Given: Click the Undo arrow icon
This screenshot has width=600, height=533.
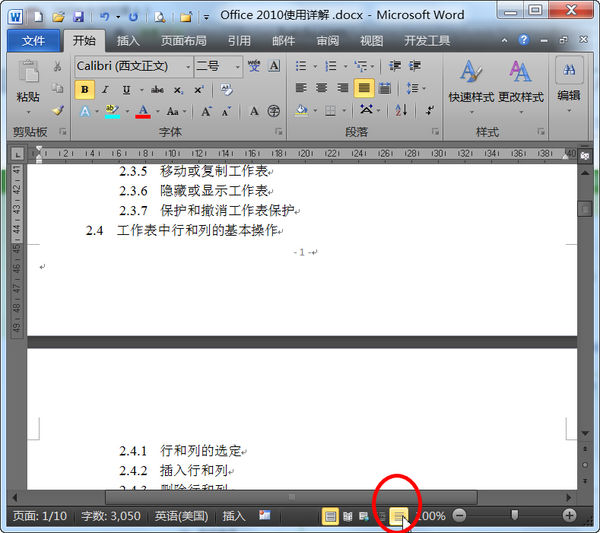Looking at the screenshot, I should (104, 16).
